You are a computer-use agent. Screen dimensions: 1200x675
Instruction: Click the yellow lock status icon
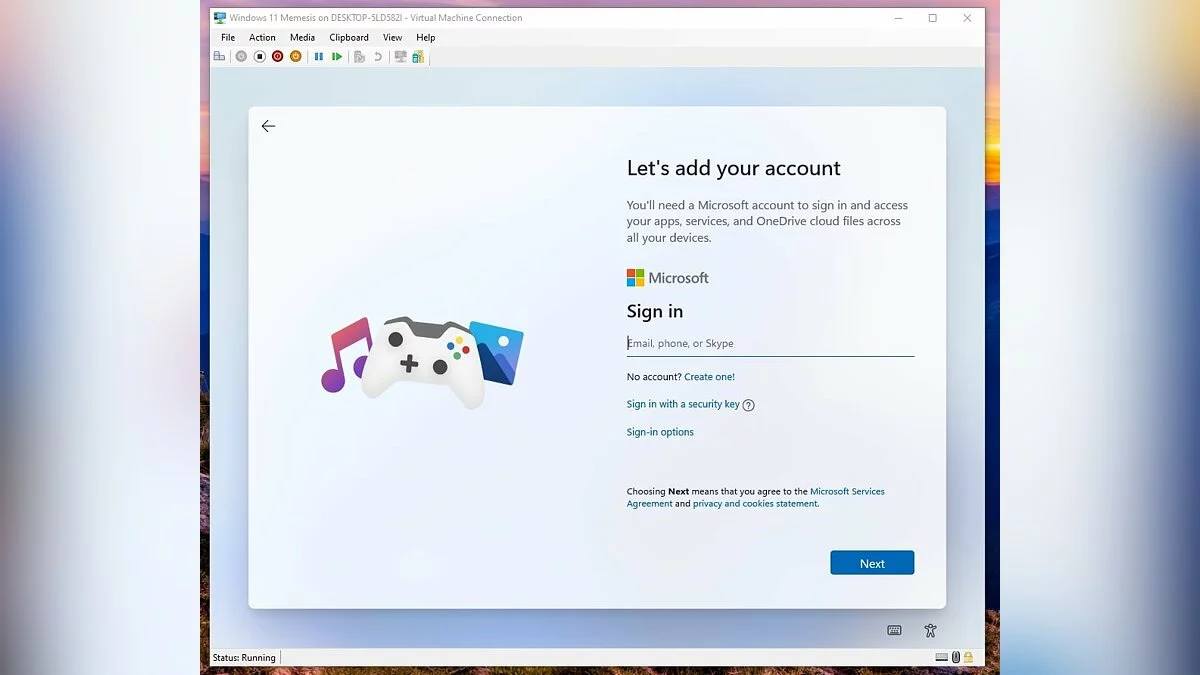(968, 657)
